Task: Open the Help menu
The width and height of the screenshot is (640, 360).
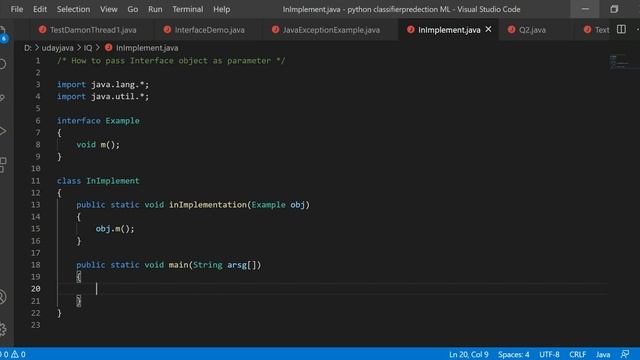Action: [222, 9]
